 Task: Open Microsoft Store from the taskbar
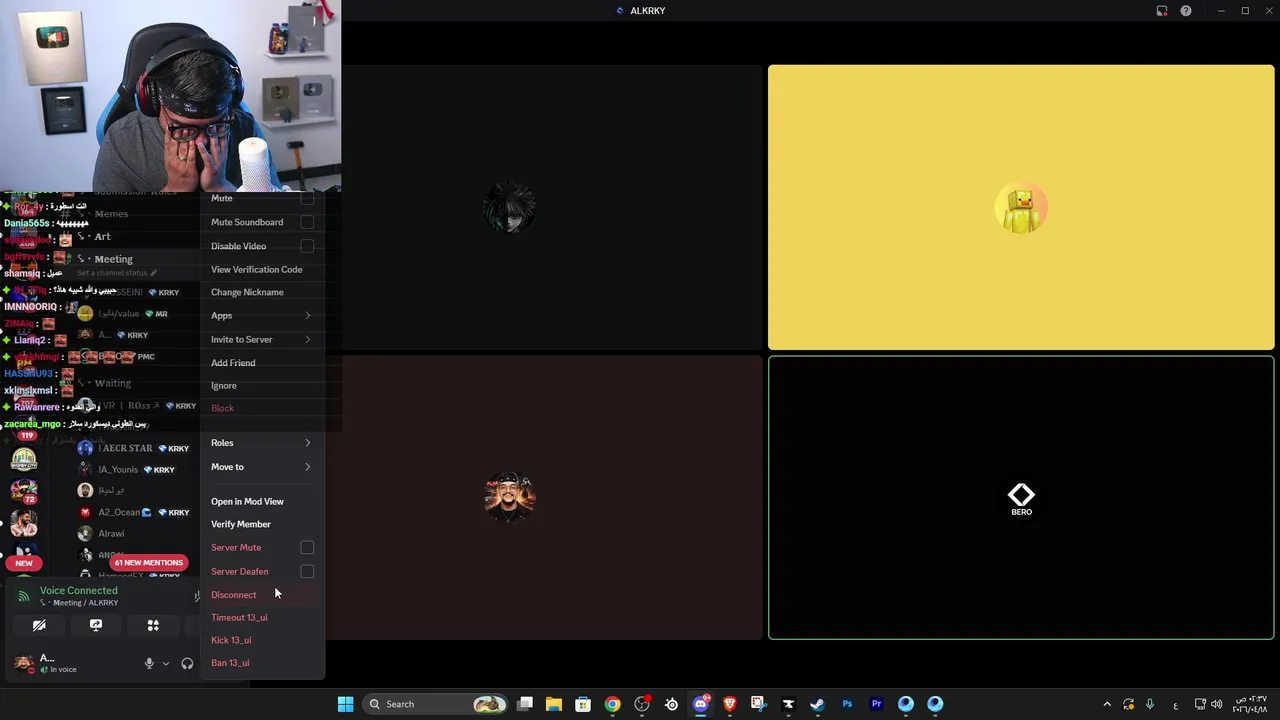pyautogui.click(x=583, y=704)
